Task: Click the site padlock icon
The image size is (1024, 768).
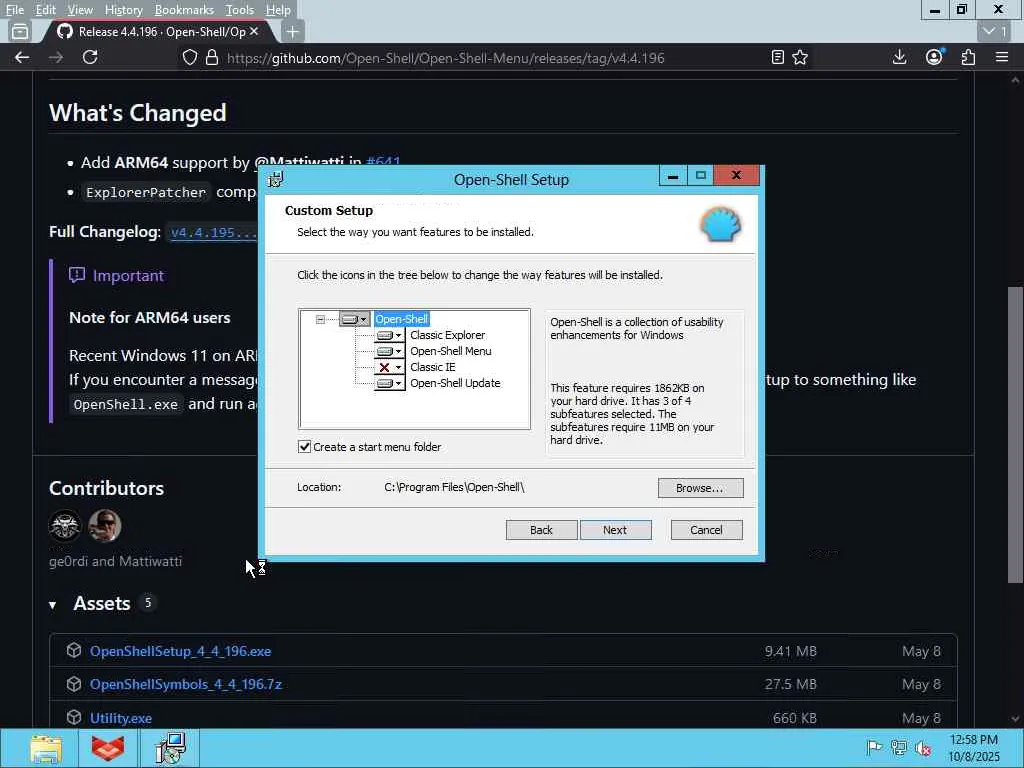Action: click(x=212, y=57)
